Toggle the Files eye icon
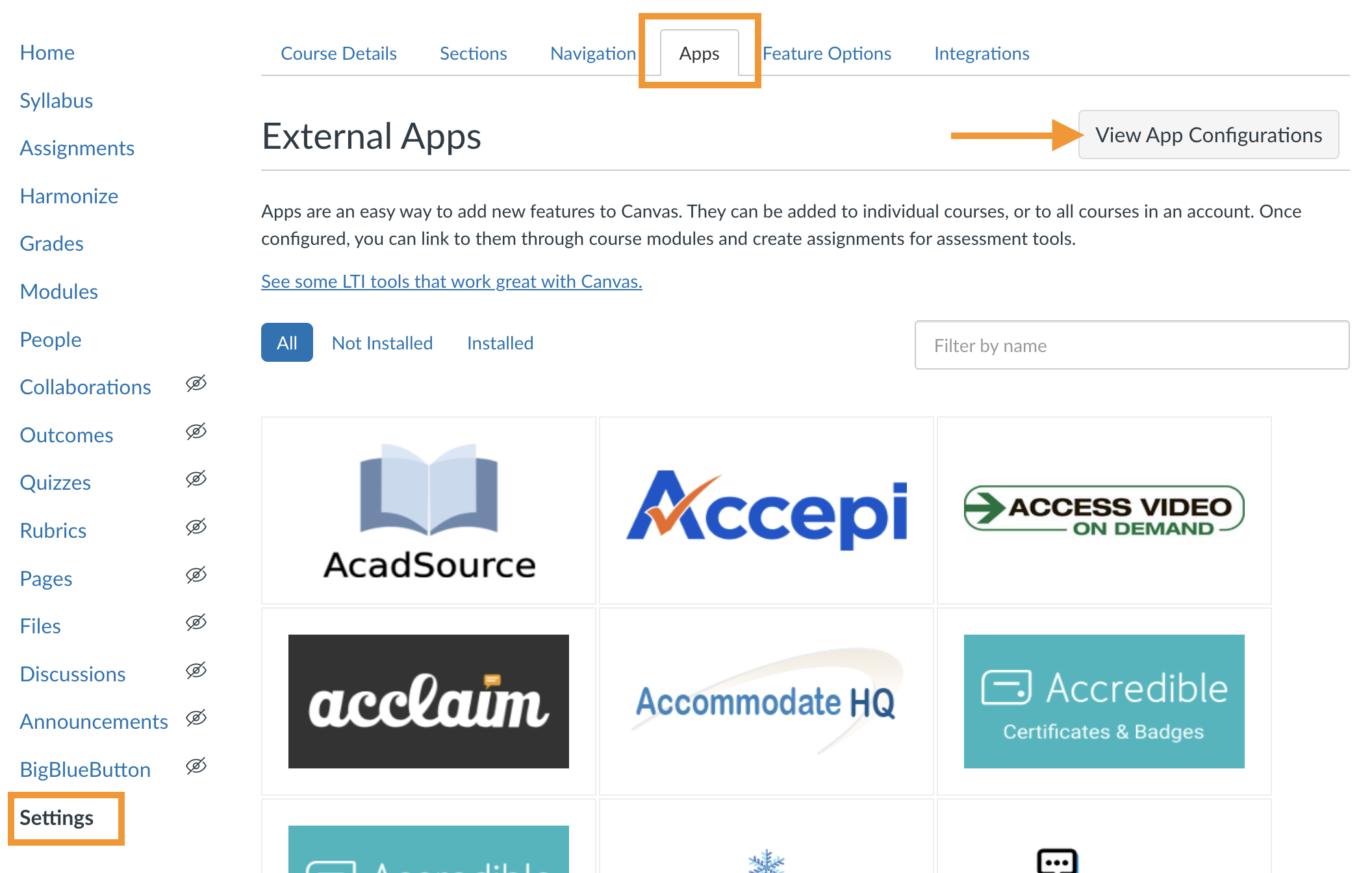1372x873 pixels. 197,622
